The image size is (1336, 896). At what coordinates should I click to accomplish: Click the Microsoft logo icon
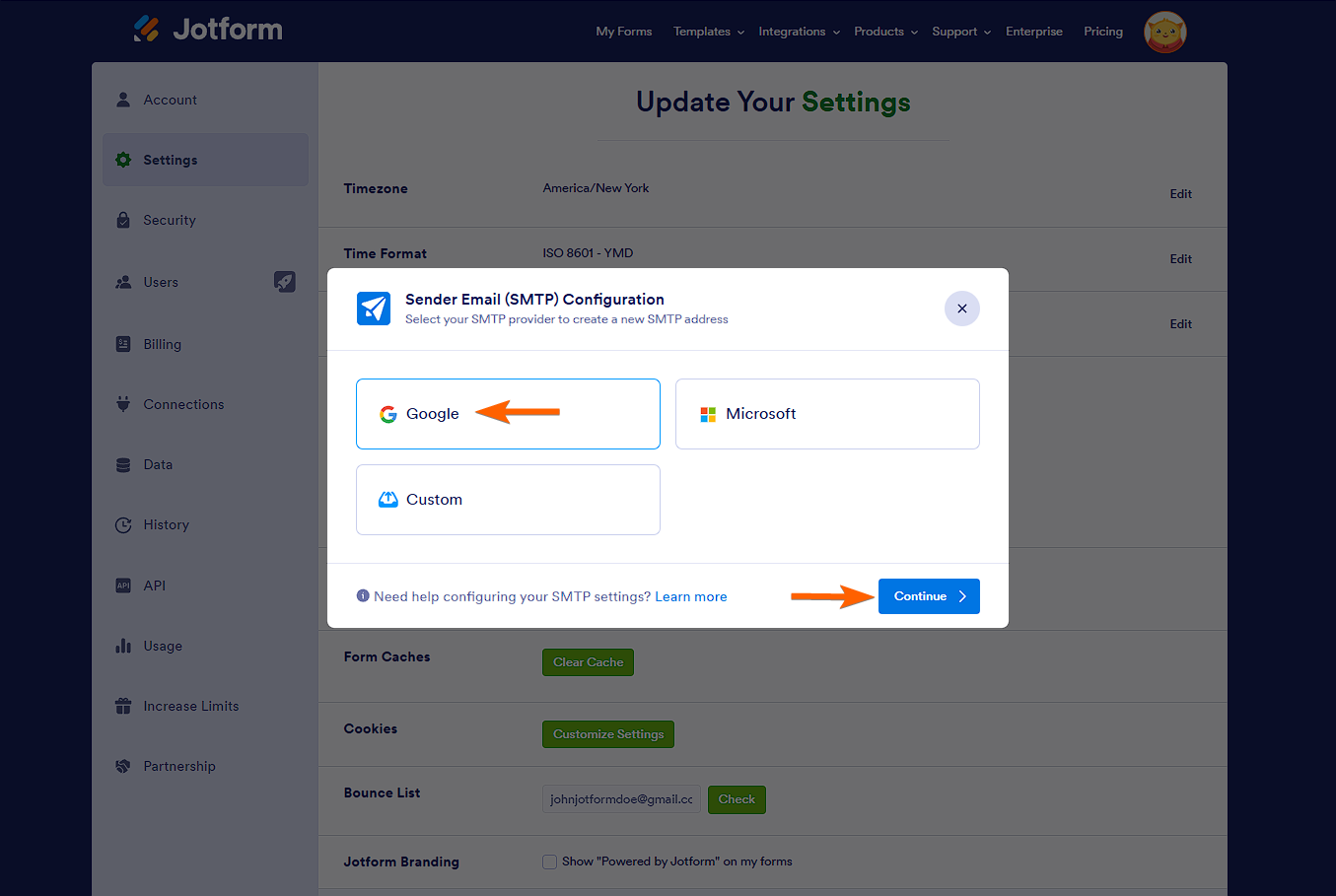pos(708,414)
